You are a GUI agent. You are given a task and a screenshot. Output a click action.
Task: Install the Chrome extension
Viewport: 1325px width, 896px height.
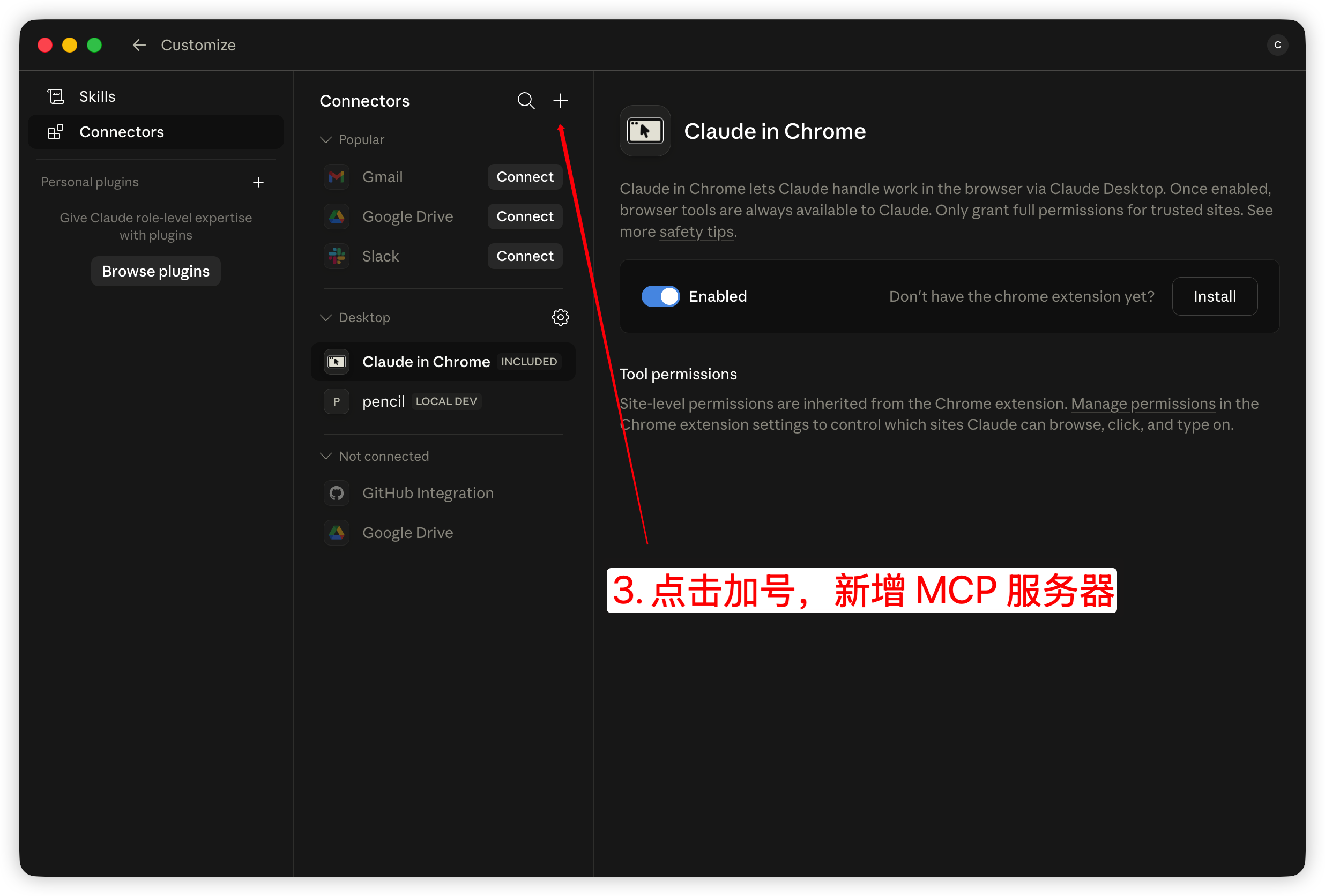1215,296
